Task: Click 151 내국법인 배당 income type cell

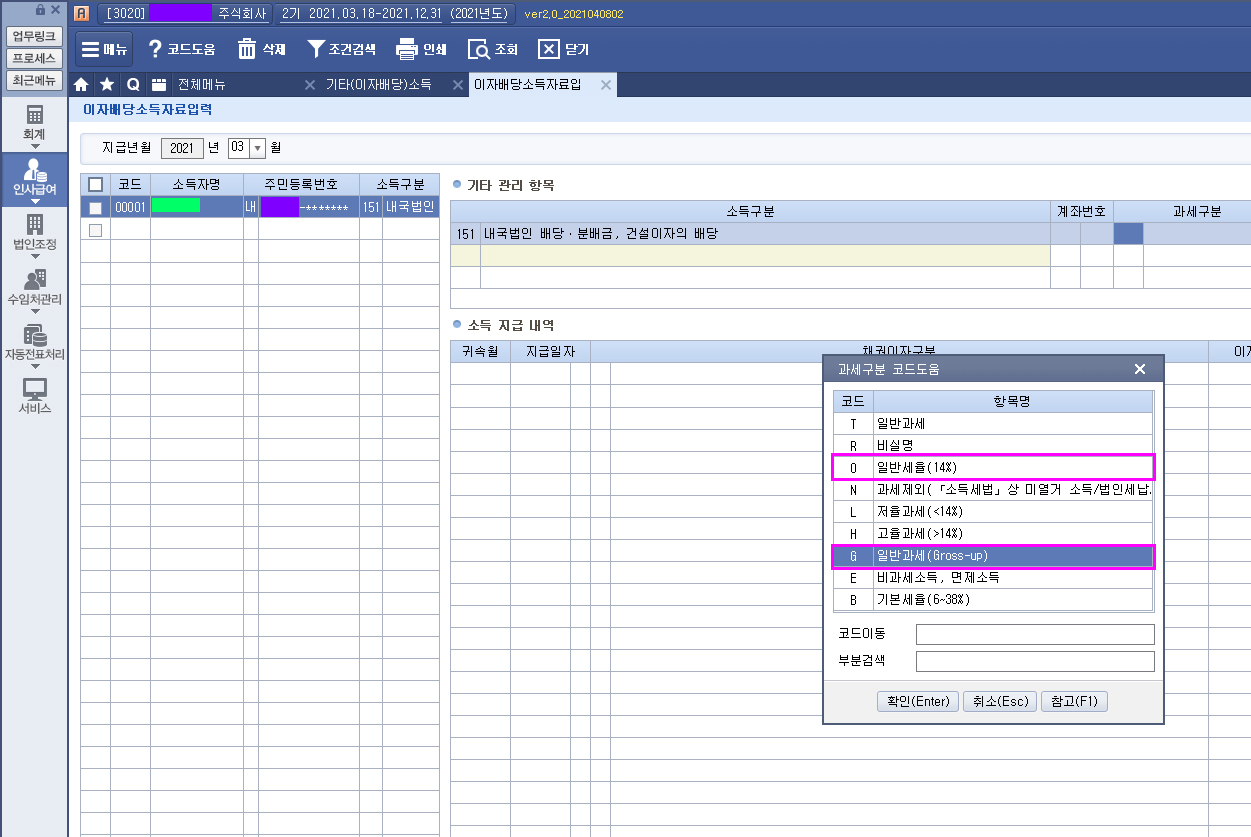Action: (765, 234)
